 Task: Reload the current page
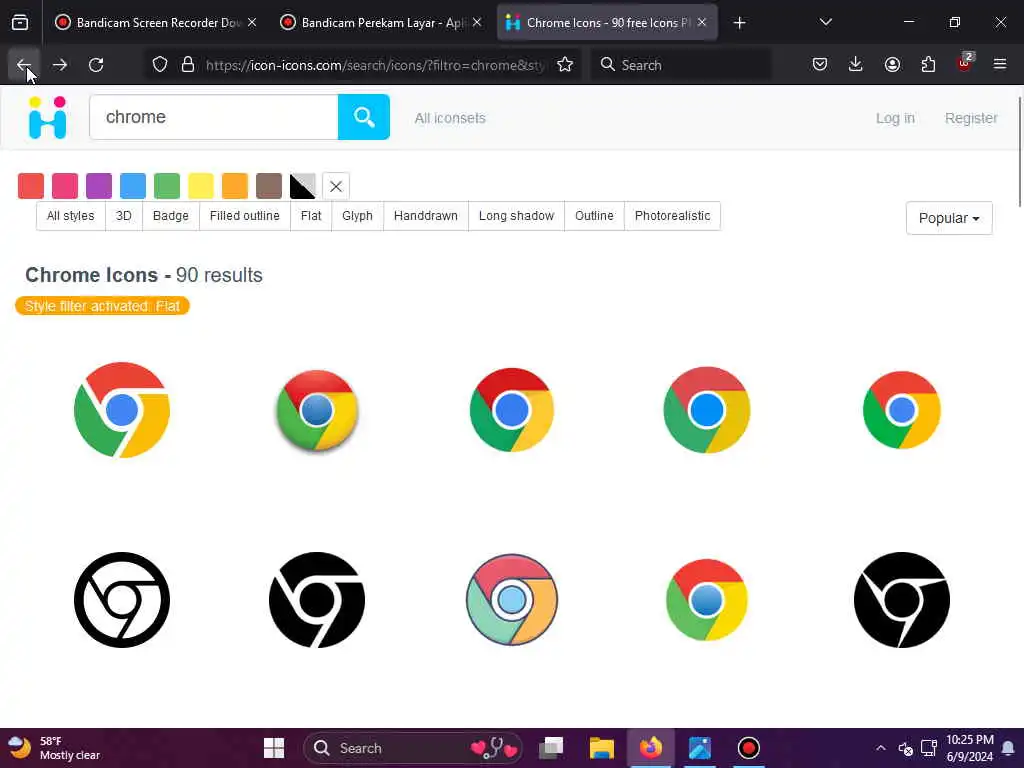(x=96, y=65)
